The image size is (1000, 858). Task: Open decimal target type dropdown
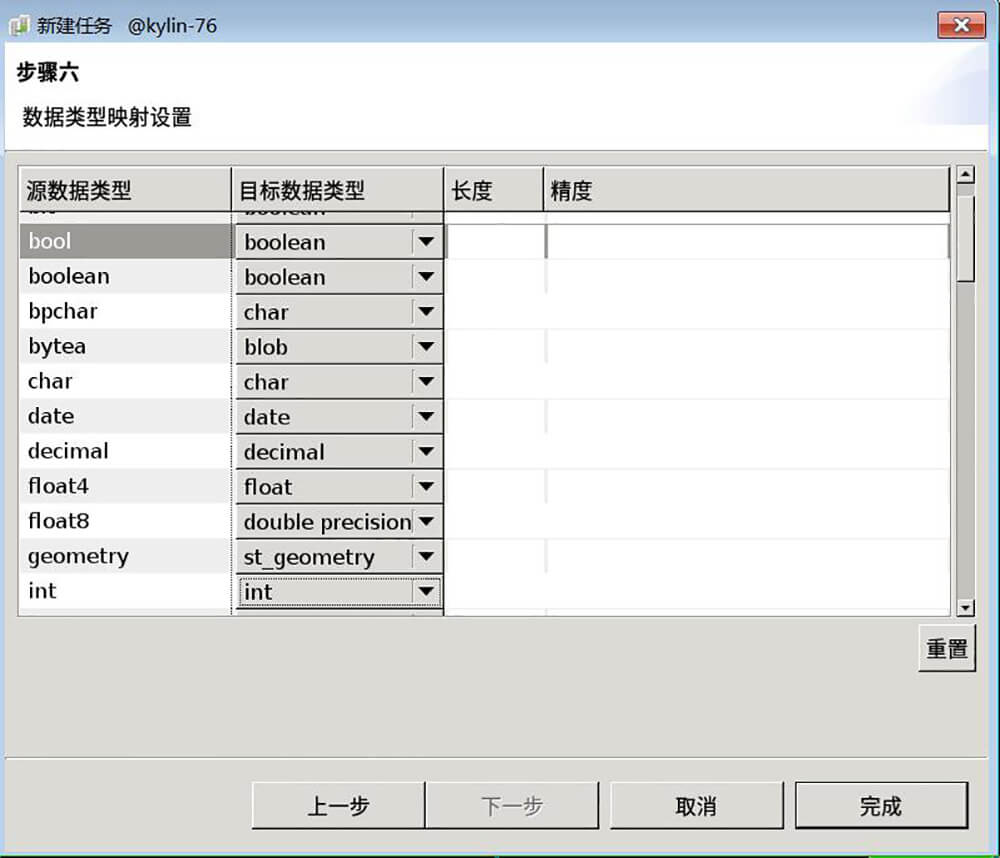pyautogui.click(x=426, y=452)
